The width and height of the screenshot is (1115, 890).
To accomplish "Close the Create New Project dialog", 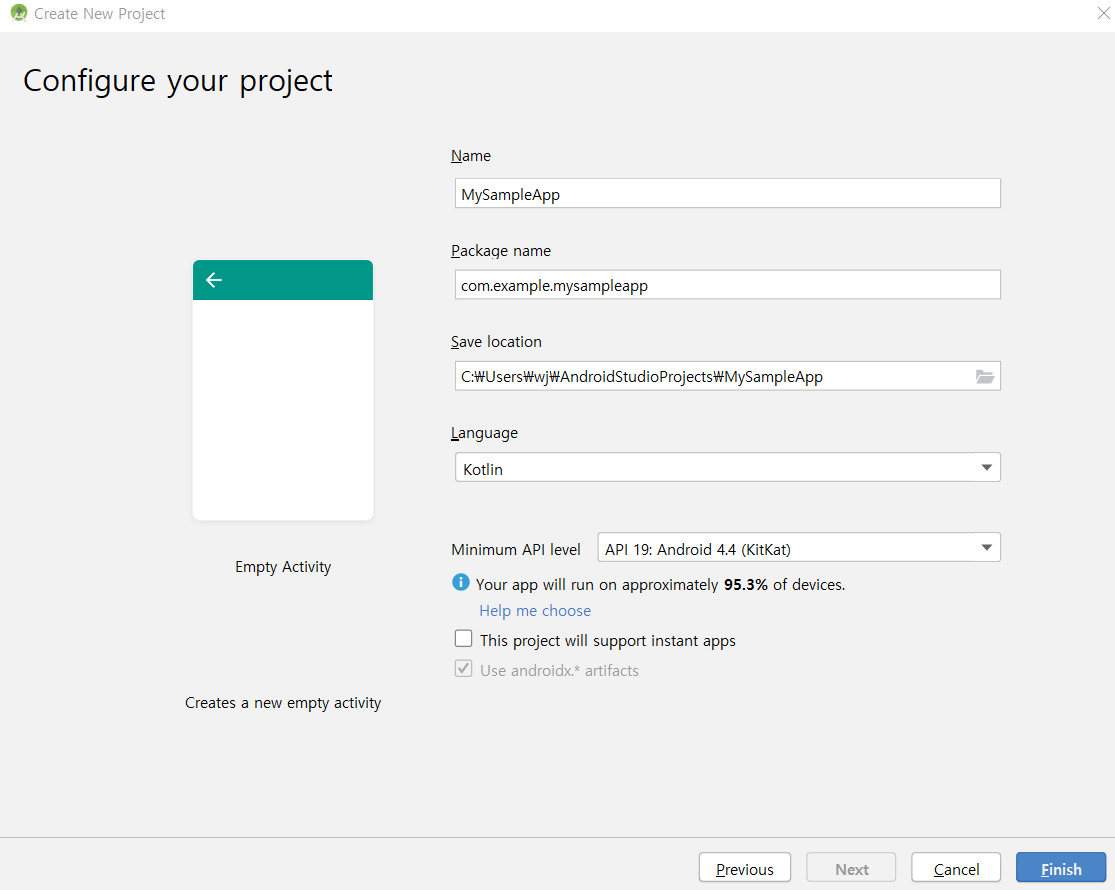I will coord(1103,14).
